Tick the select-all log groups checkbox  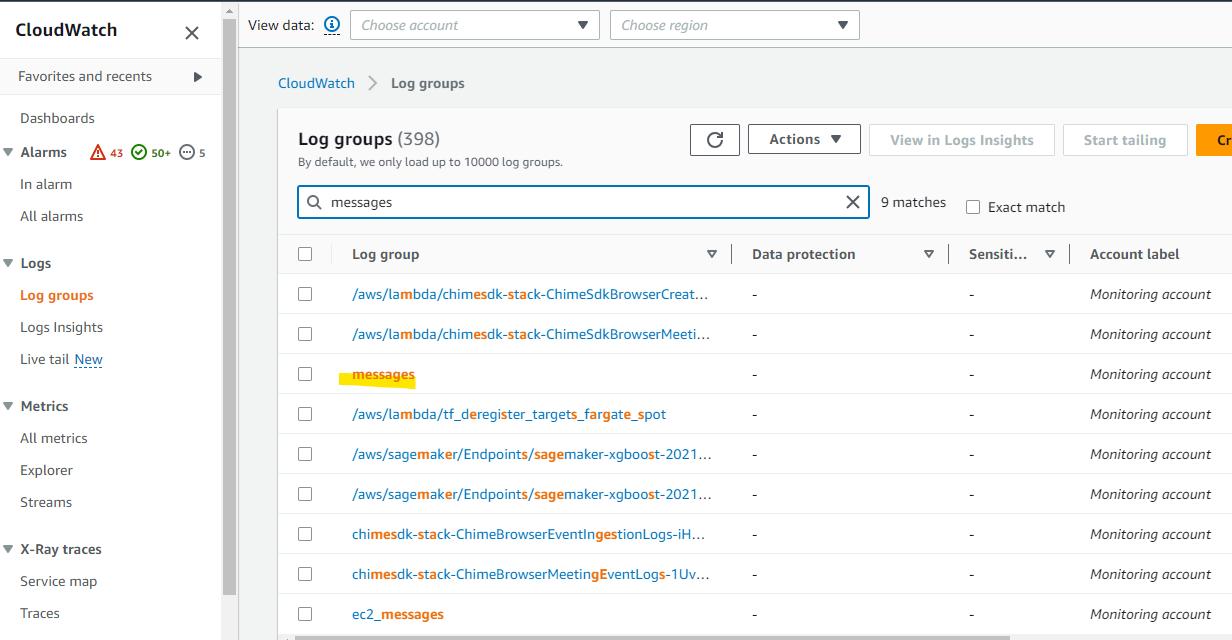(305, 254)
